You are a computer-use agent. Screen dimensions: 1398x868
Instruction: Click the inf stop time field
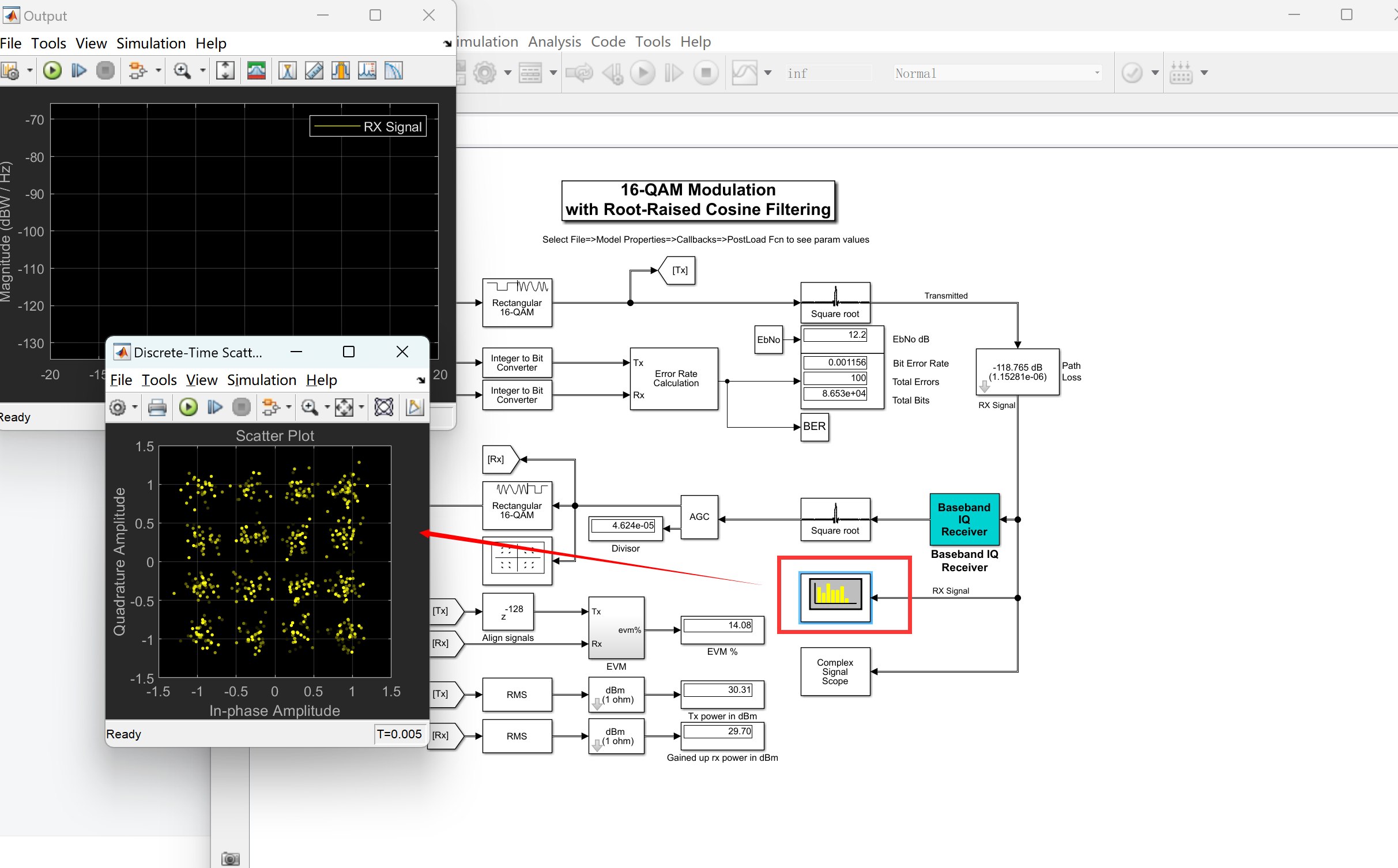point(828,73)
